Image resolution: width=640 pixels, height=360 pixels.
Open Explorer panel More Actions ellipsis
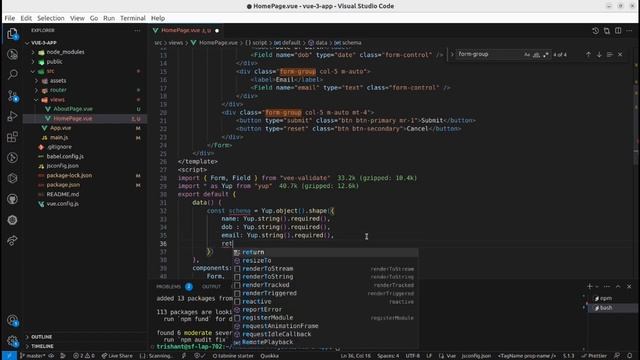coord(137,31)
